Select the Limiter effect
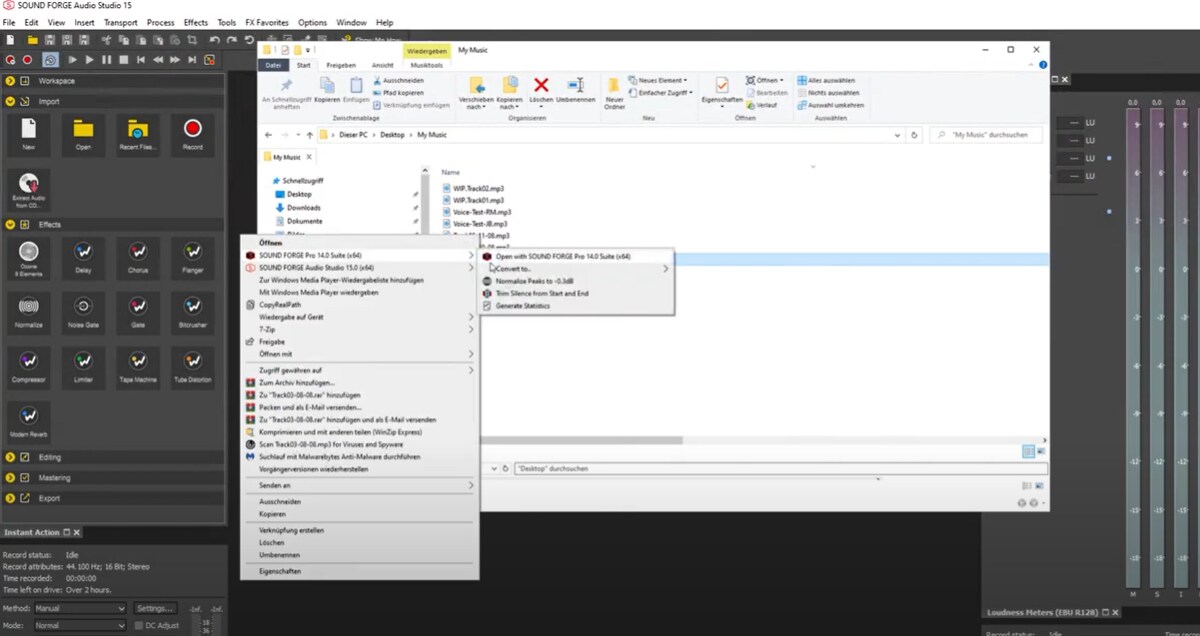 83,366
